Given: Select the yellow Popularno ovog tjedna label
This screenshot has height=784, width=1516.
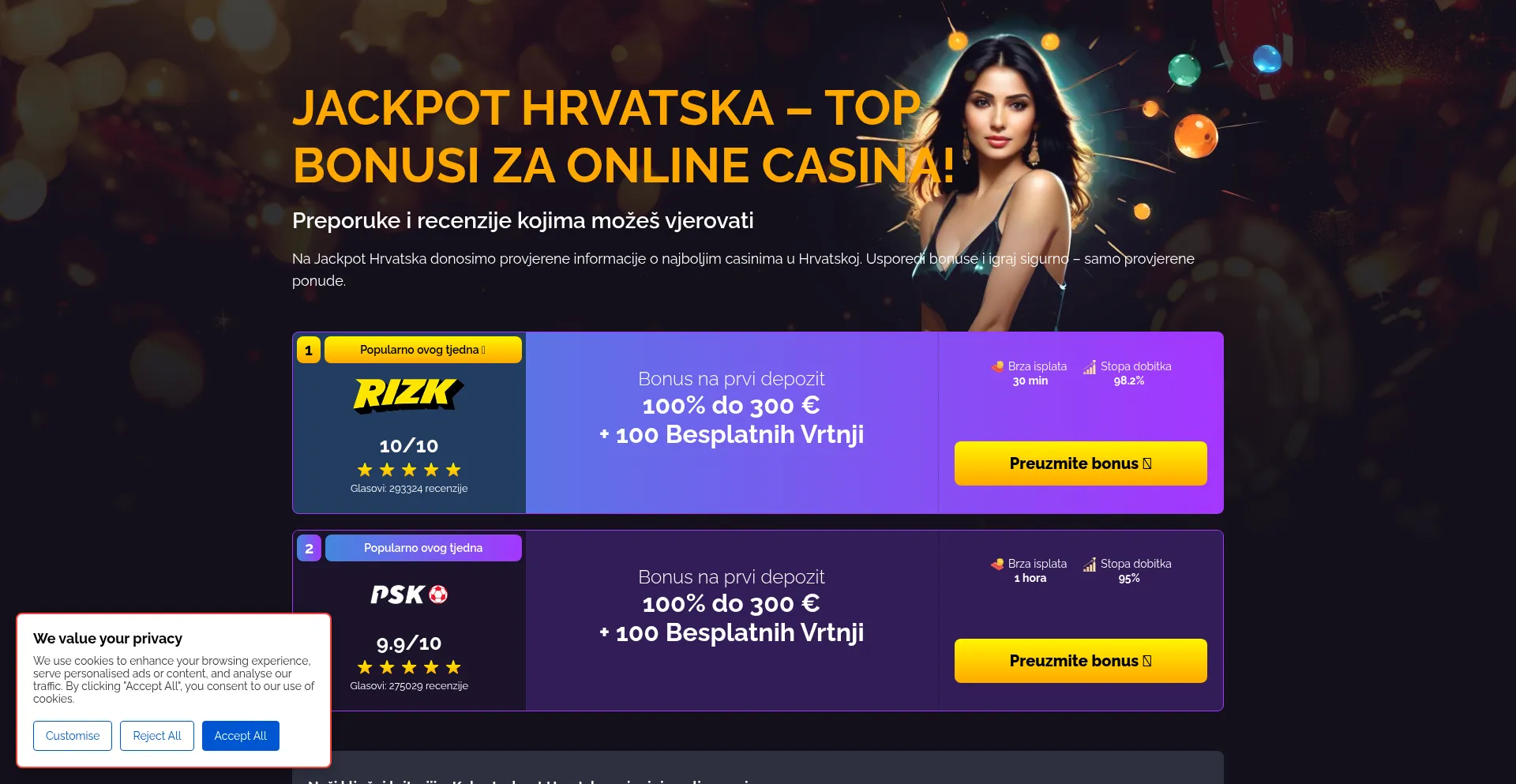Looking at the screenshot, I should pyautogui.click(x=423, y=350).
